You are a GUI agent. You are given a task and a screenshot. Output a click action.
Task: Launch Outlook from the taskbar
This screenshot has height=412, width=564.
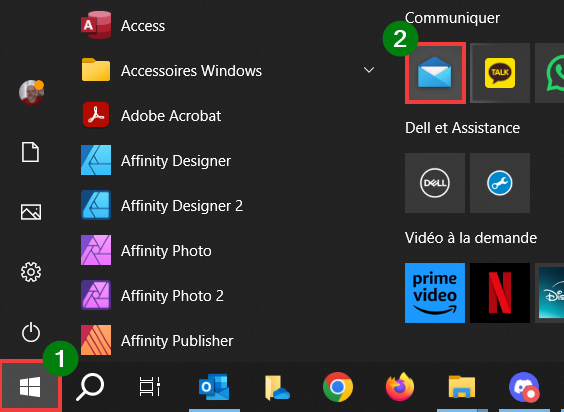pos(214,387)
